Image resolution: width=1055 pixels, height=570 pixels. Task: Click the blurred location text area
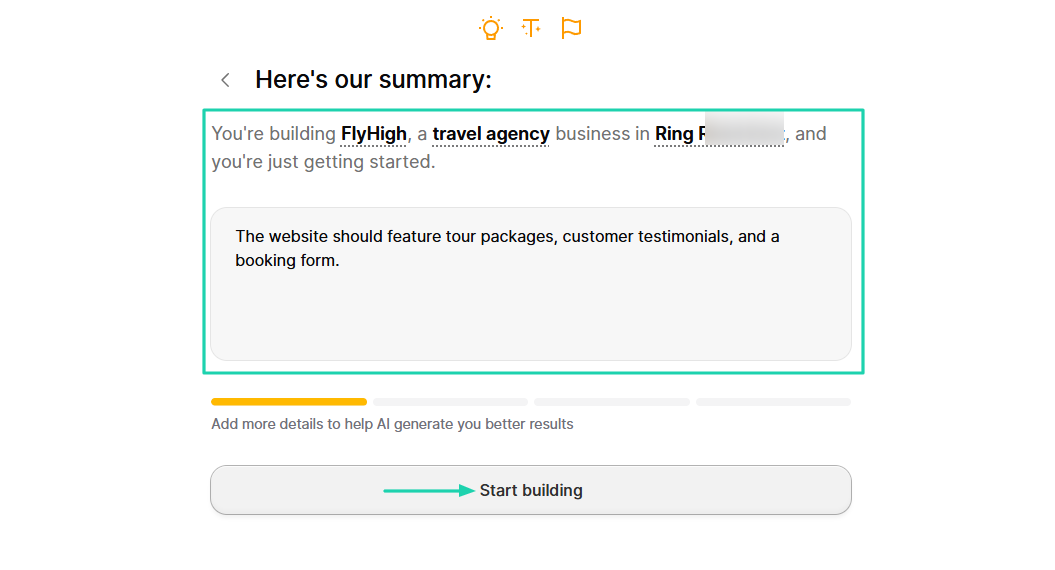point(744,129)
